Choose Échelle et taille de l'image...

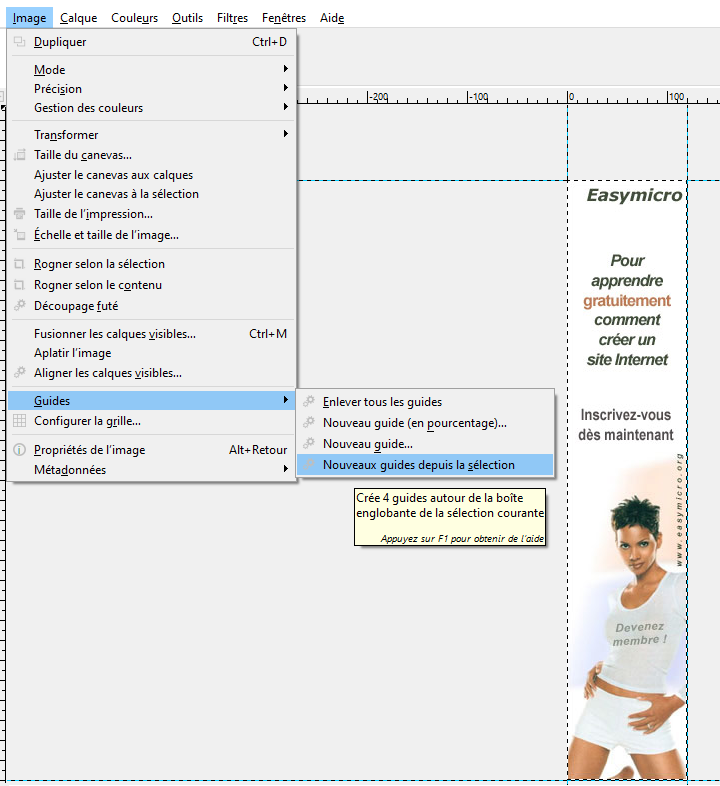(x=152, y=235)
